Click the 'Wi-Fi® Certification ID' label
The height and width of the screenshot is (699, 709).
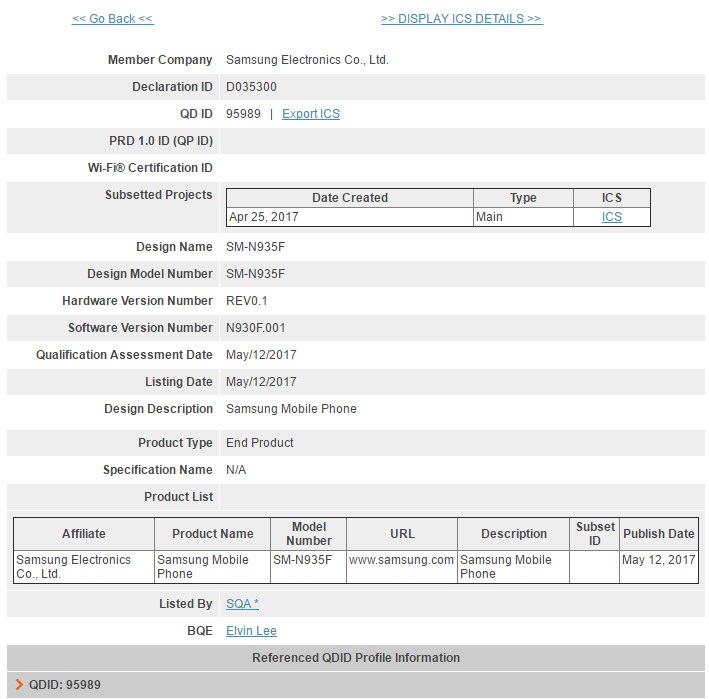click(x=150, y=168)
